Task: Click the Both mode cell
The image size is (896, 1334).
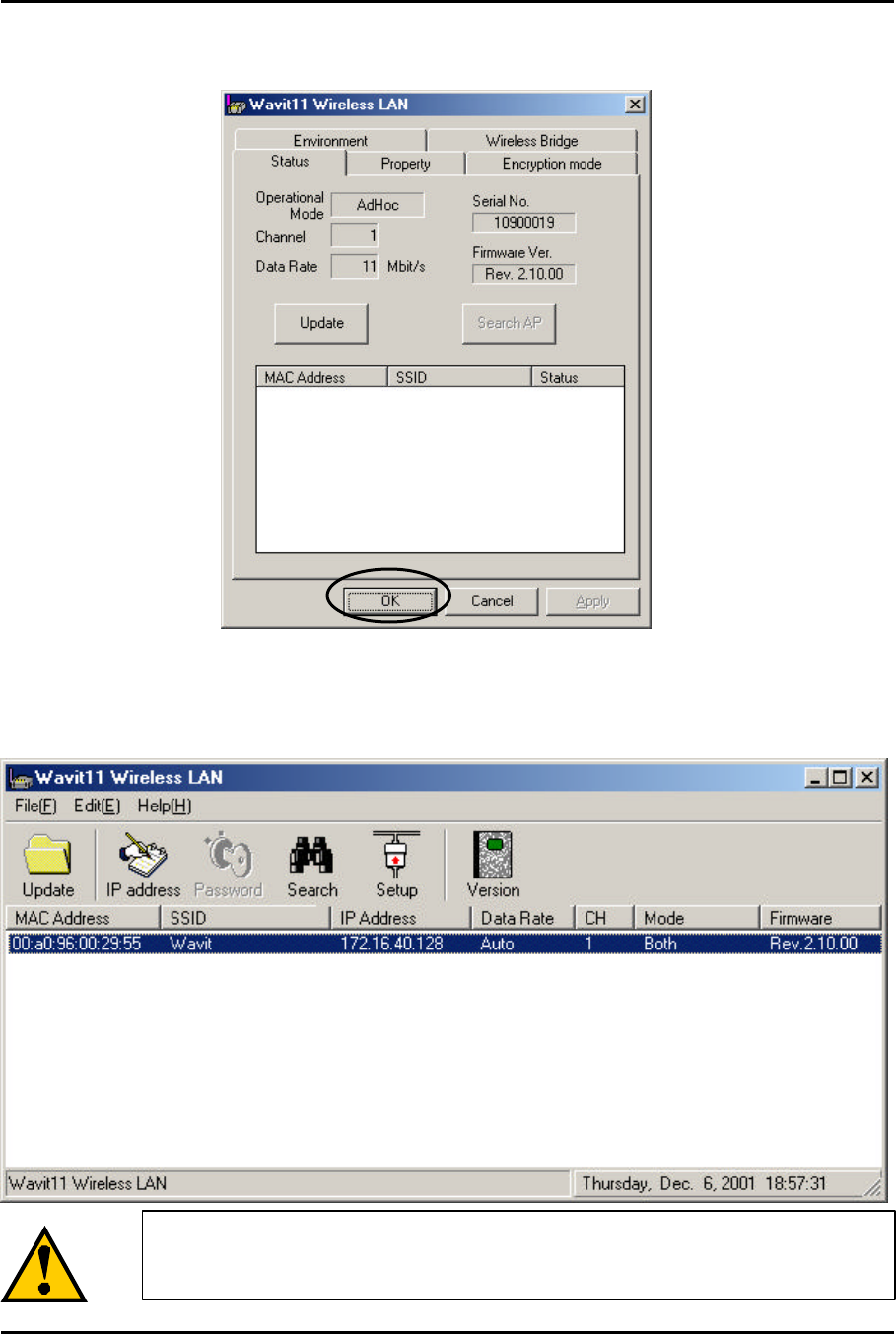Action: click(659, 944)
